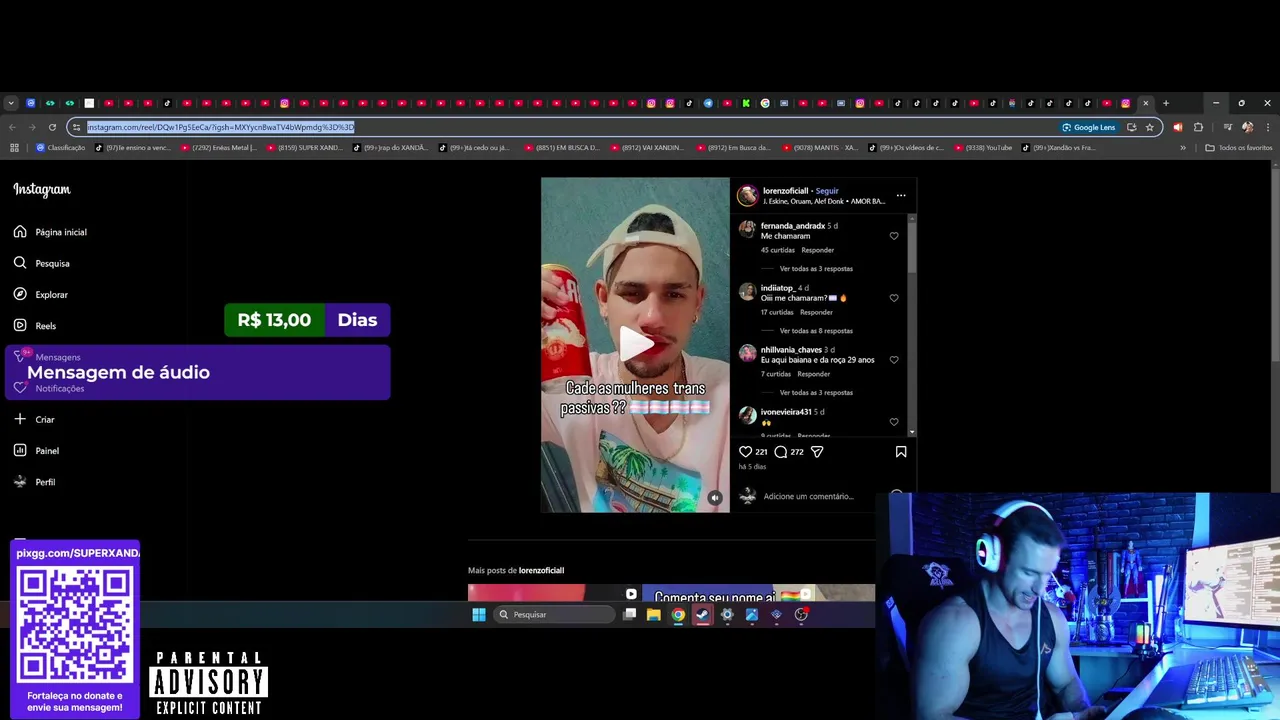This screenshot has width=1280, height=720.
Task: Click the Instagram logo
Action: point(42,189)
